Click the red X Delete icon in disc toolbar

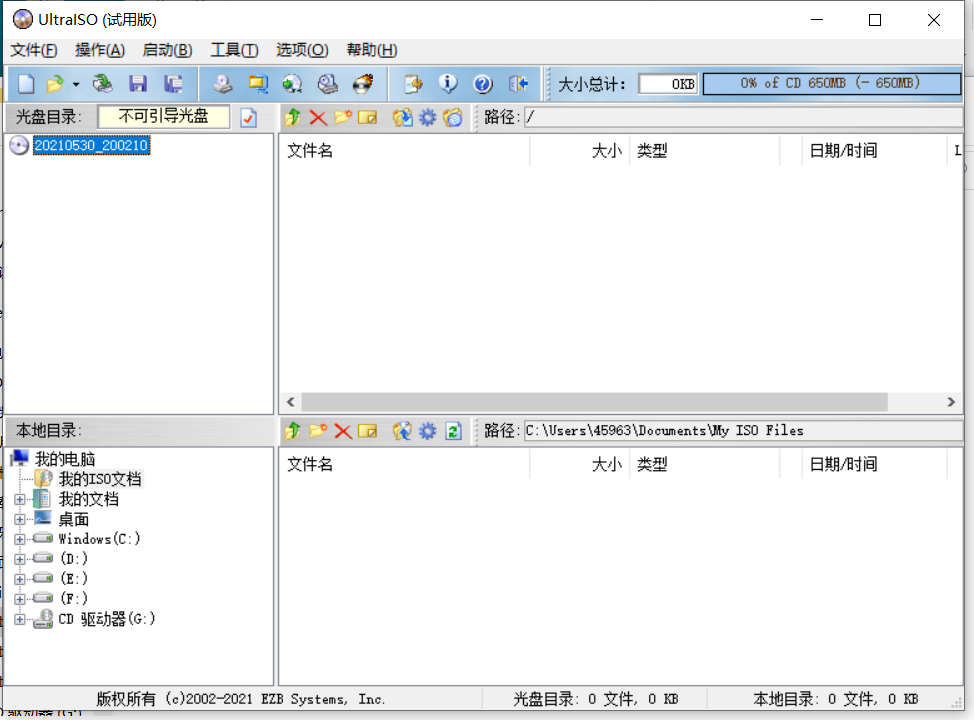(318, 117)
